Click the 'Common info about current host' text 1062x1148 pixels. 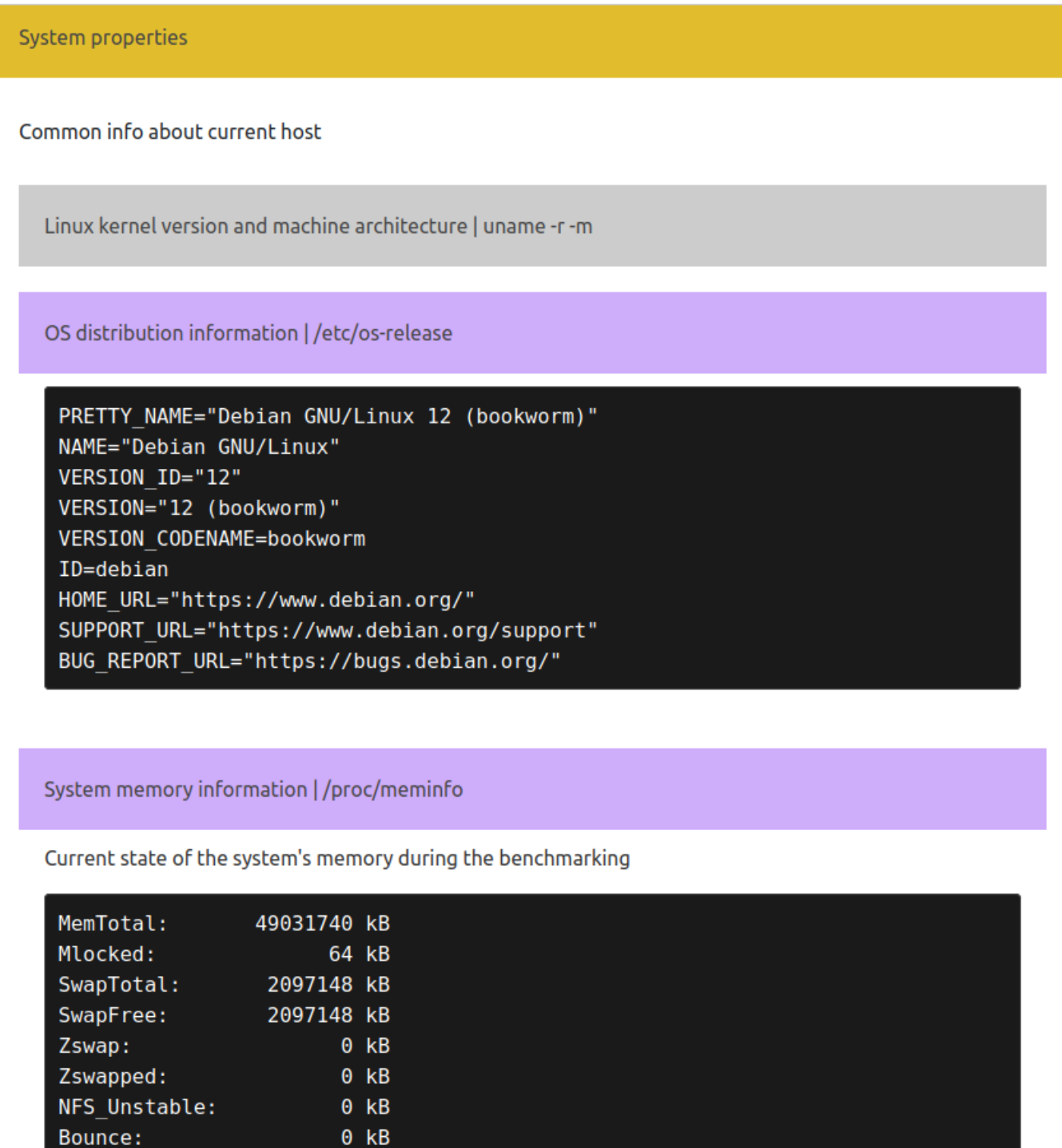pyautogui.click(x=170, y=132)
